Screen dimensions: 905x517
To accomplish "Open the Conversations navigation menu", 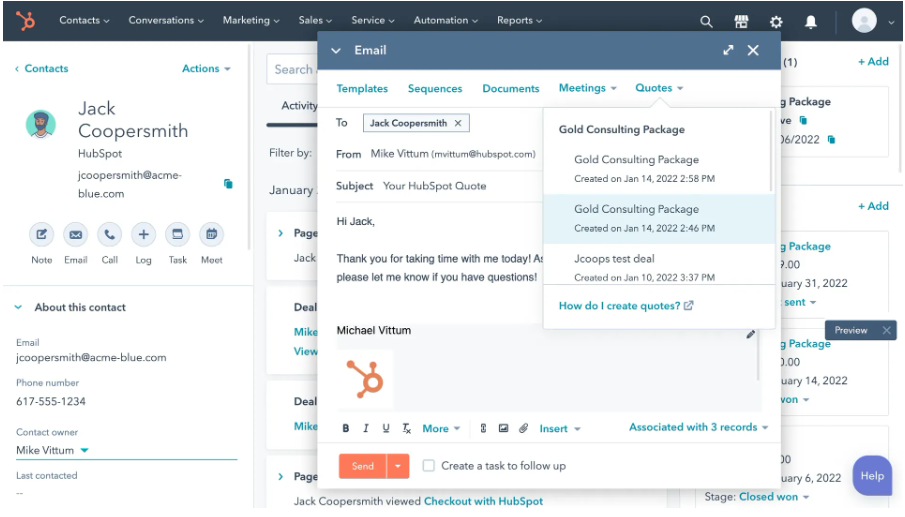I will click(166, 20).
